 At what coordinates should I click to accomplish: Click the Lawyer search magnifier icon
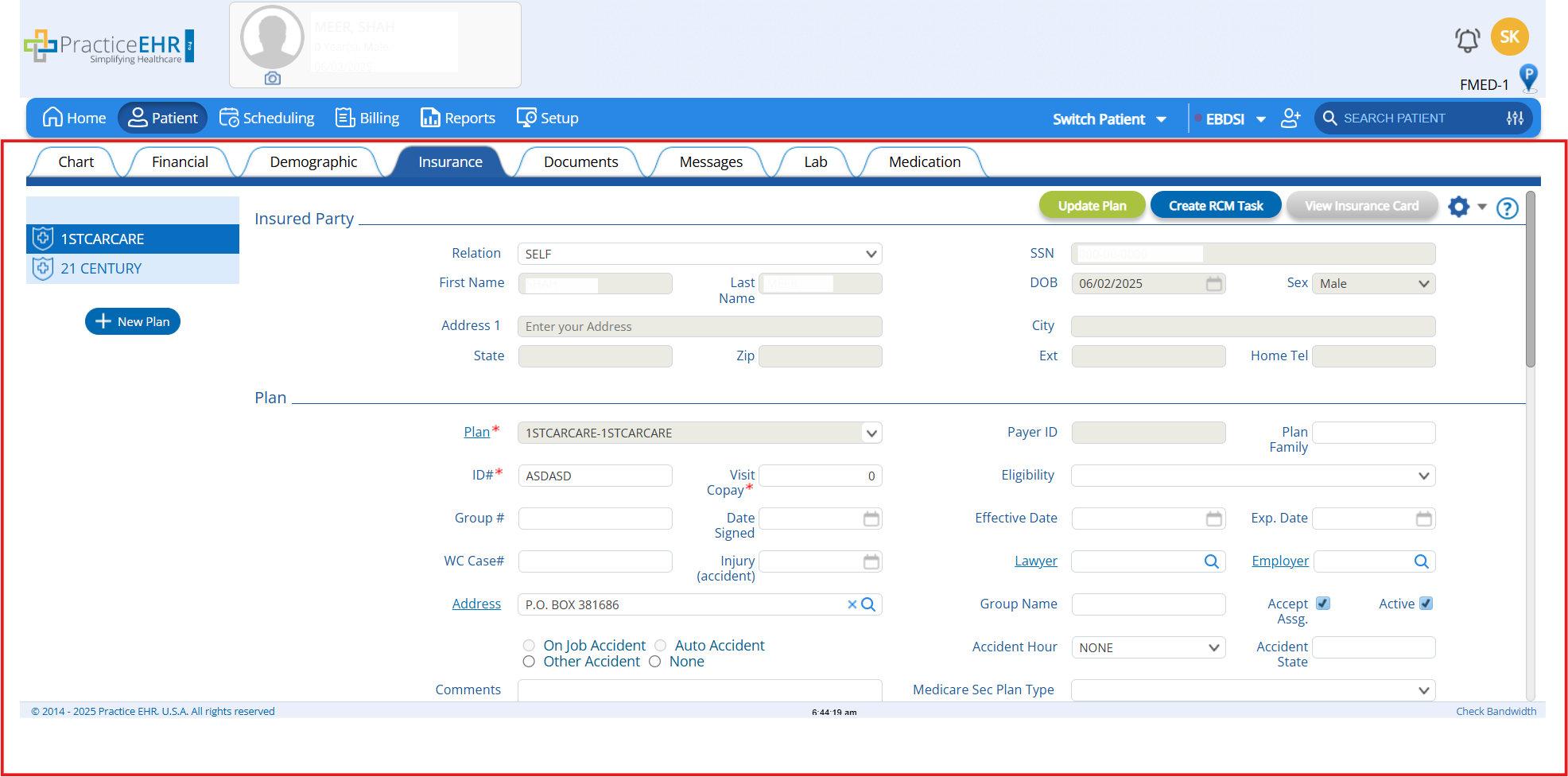click(x=1211, y=561)
